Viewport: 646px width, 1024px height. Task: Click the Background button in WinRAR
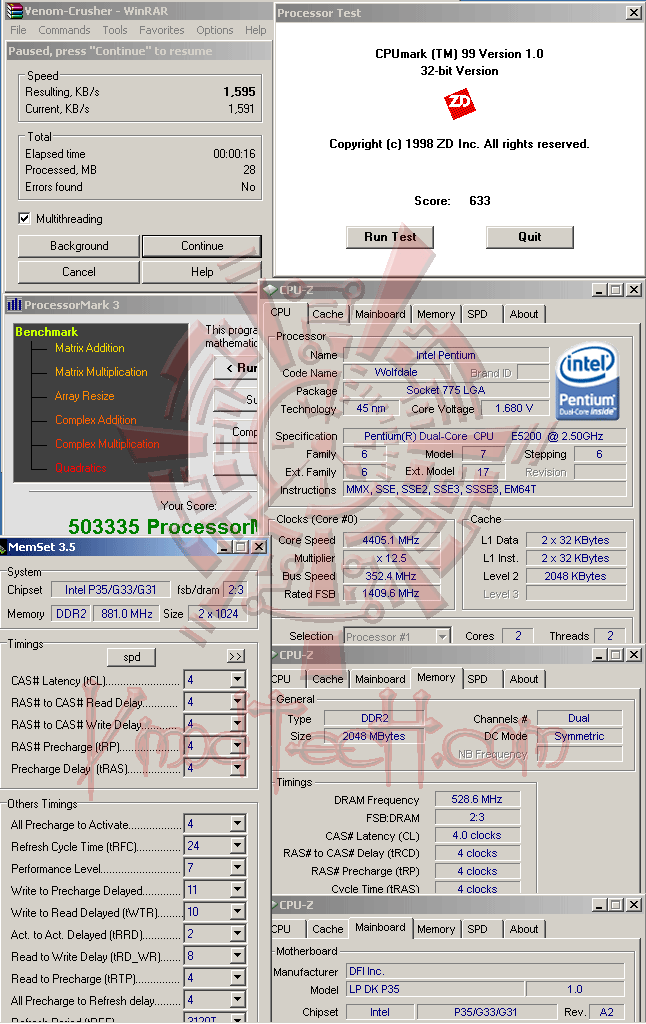(79, 246)
